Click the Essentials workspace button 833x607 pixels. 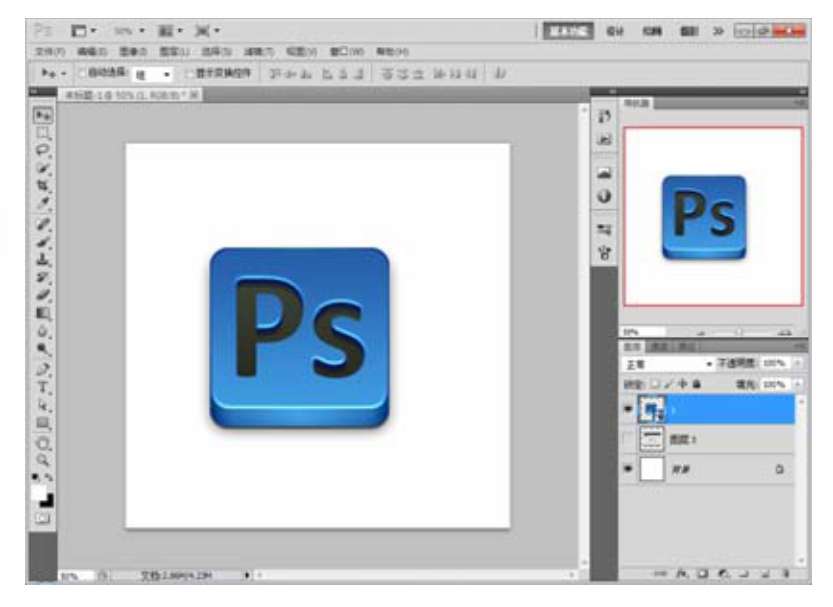[568, 31]
